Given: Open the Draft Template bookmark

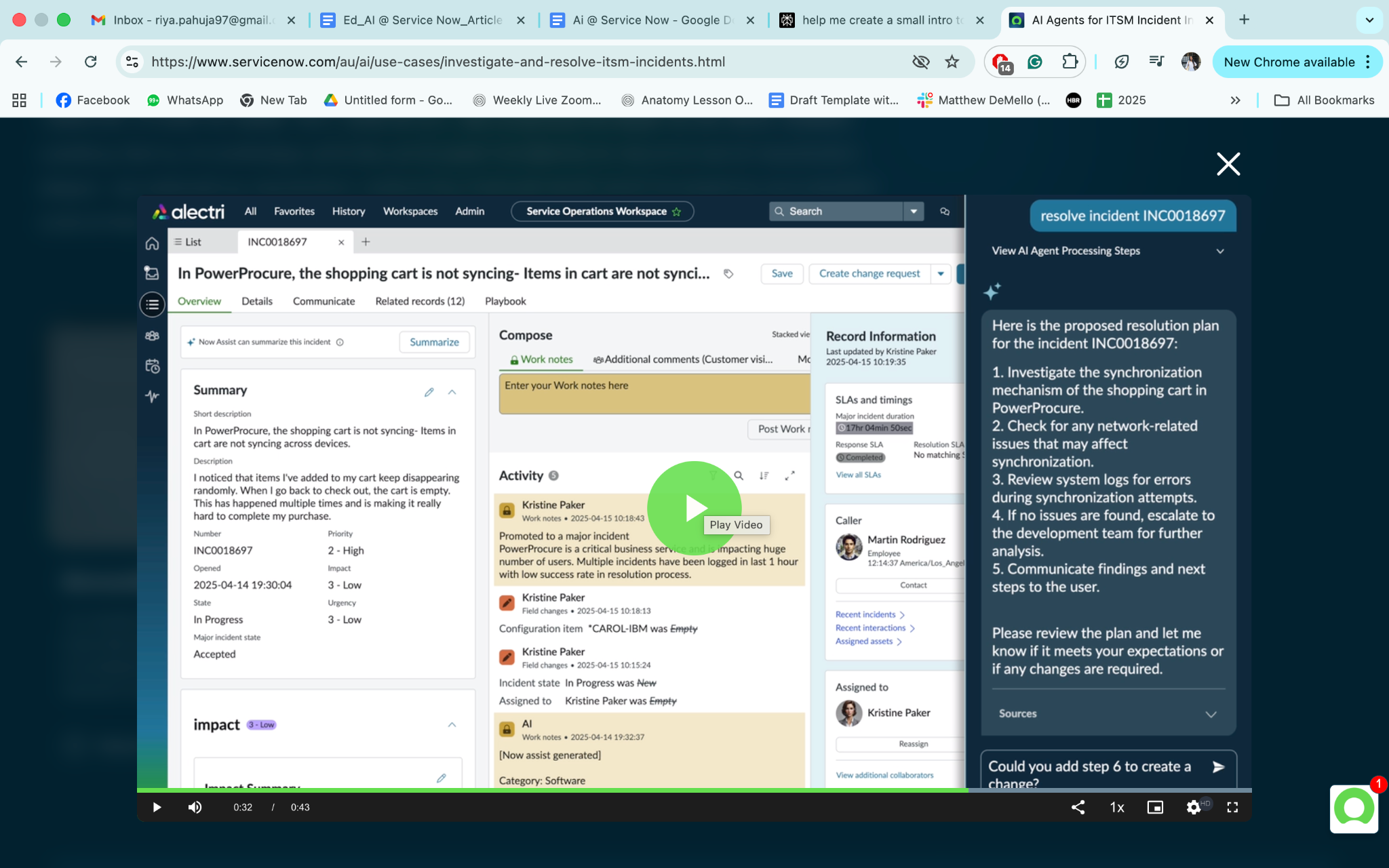Looking at the screenshot, I should click(834, 100).
